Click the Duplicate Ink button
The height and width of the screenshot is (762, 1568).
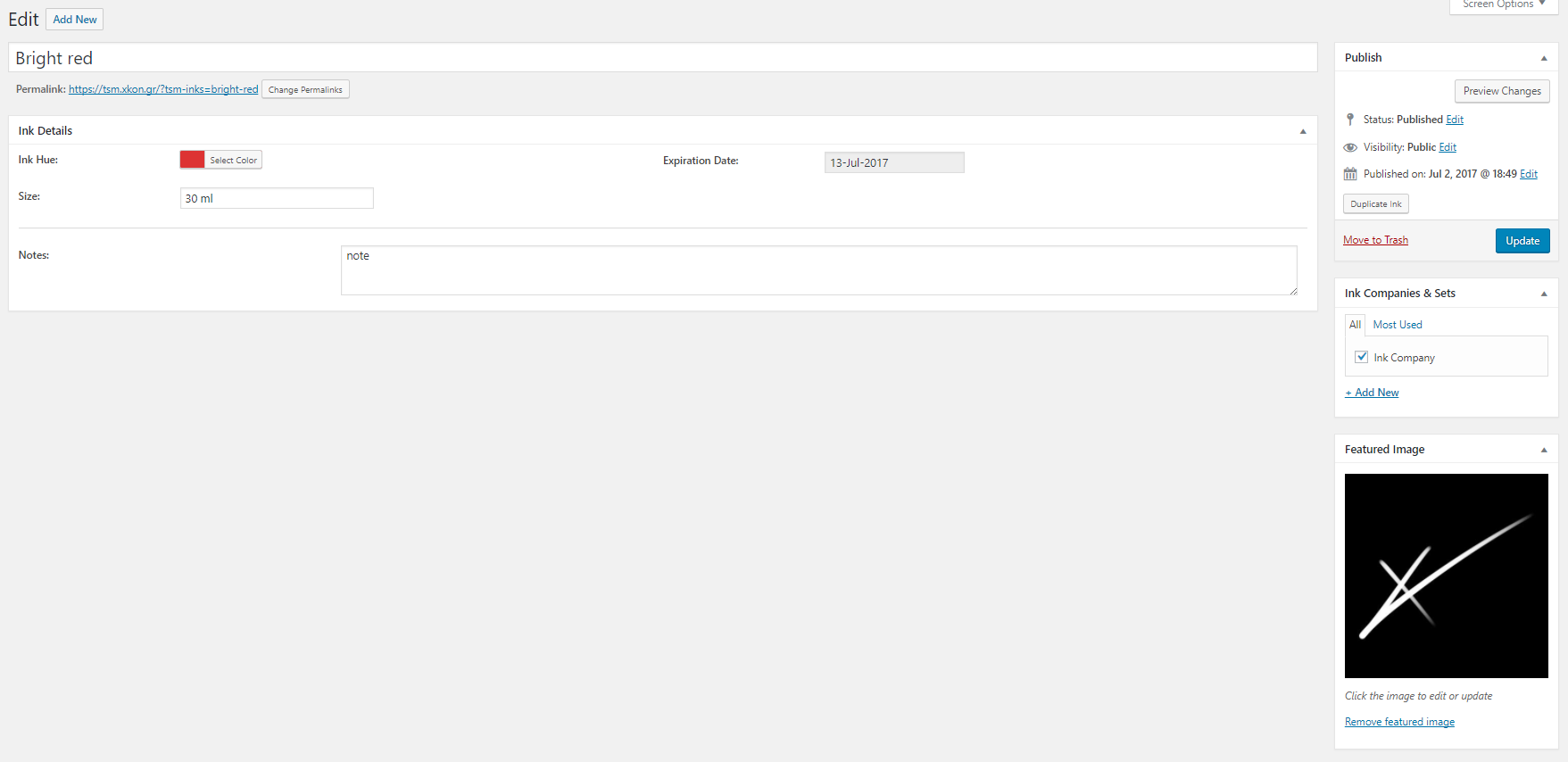coord(1376,204)
